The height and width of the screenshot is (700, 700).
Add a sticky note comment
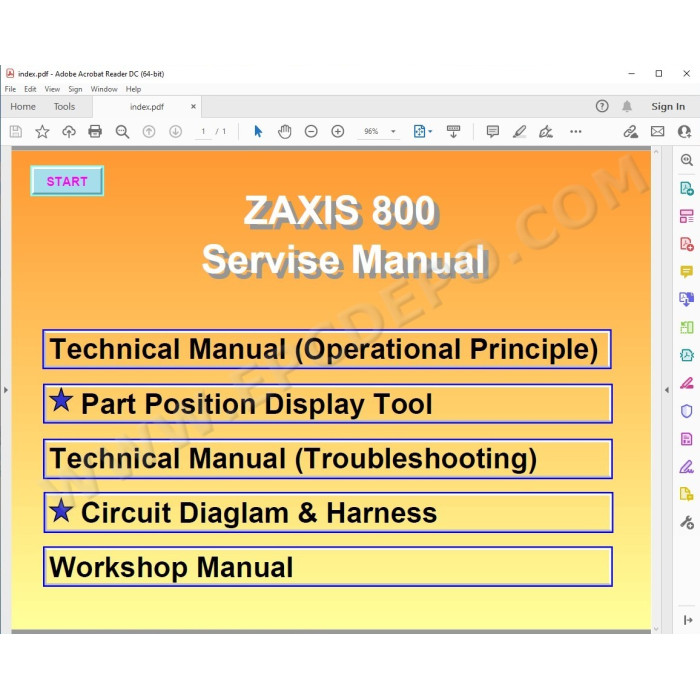tap(492, 131)
